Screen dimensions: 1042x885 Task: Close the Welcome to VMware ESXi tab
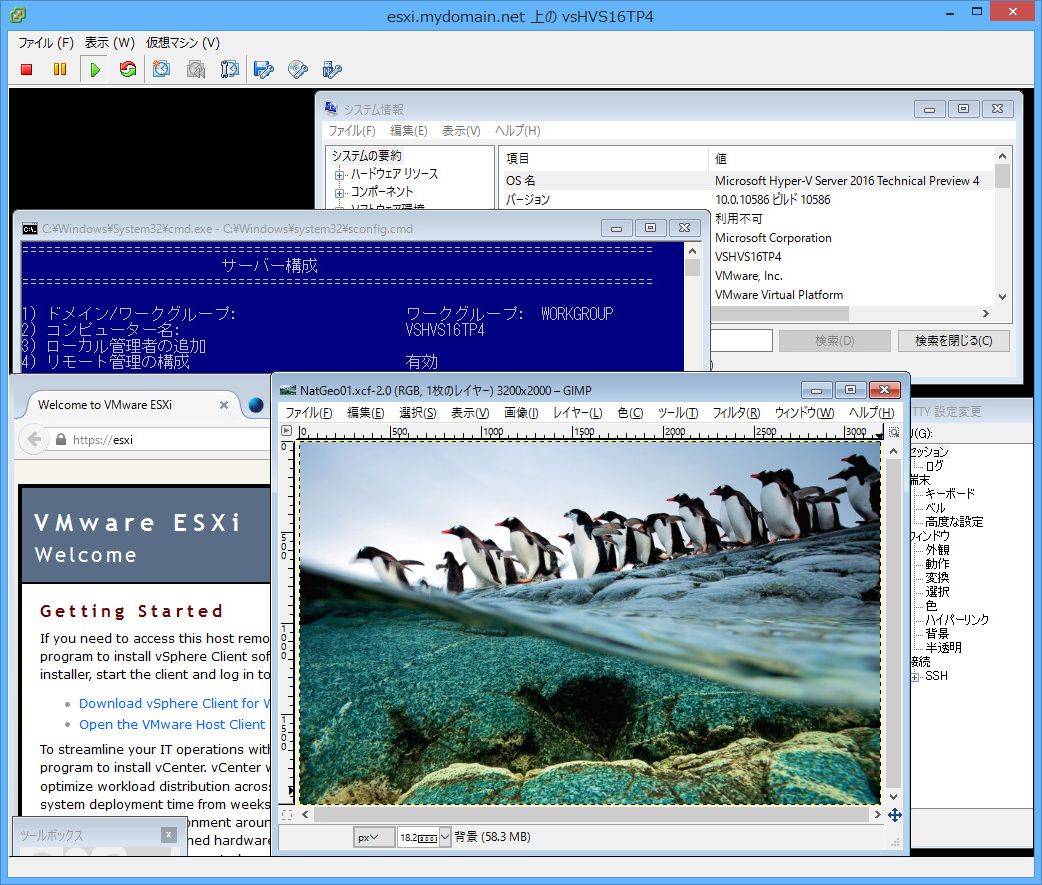224,405
